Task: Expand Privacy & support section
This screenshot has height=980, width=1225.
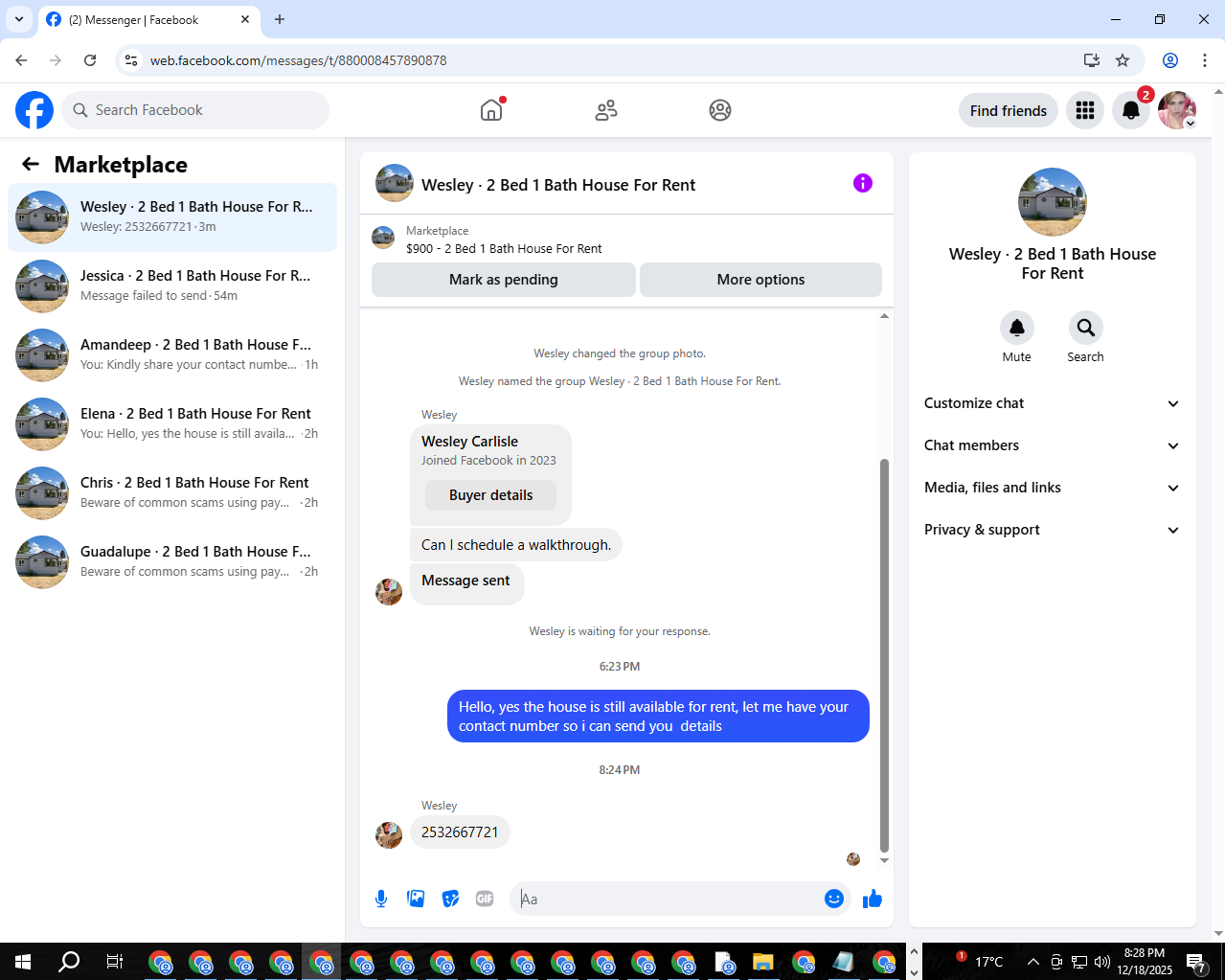Action: [1052, 530]
